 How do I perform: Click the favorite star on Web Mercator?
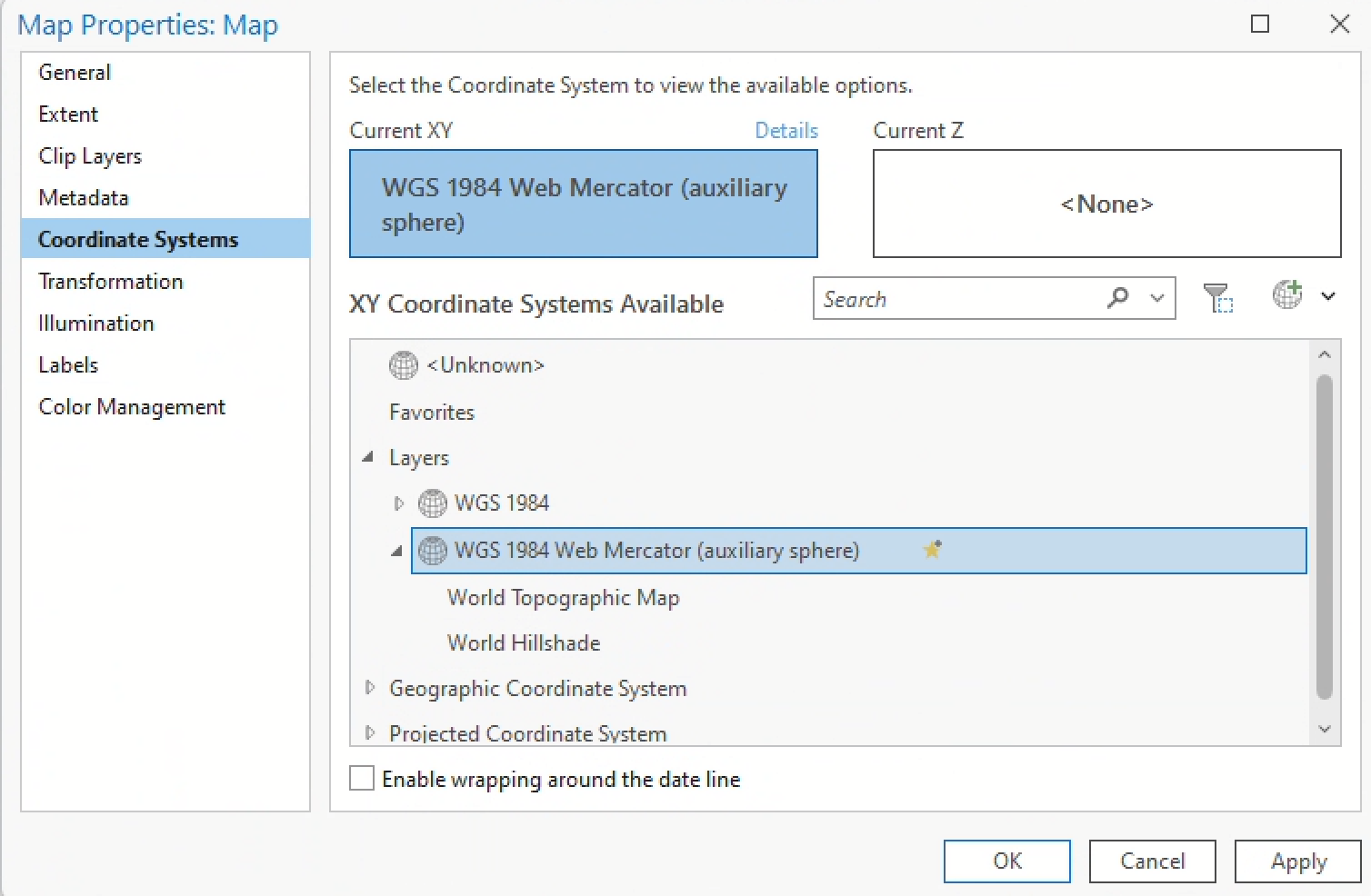[932, 550]
